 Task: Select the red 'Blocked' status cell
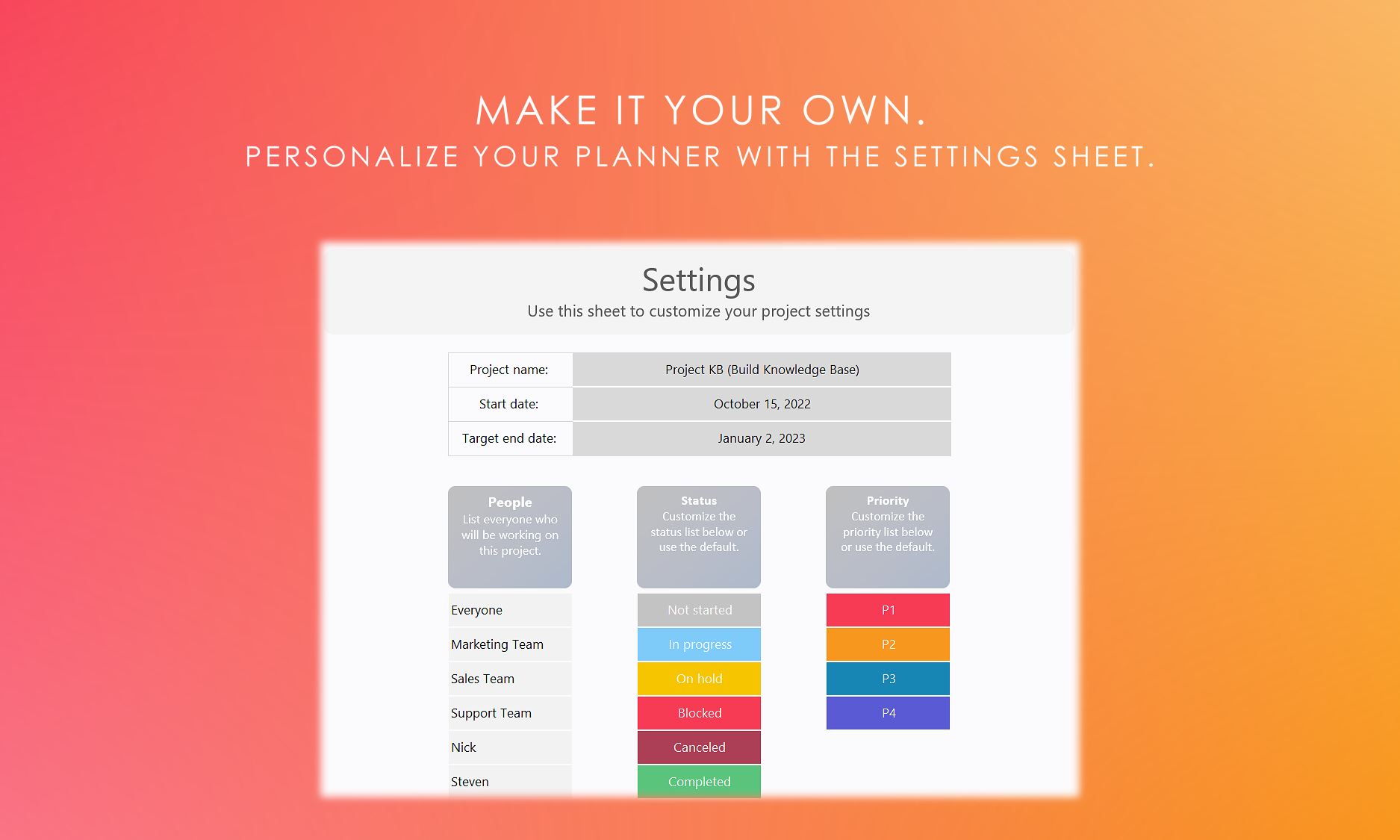coord(699,713)
